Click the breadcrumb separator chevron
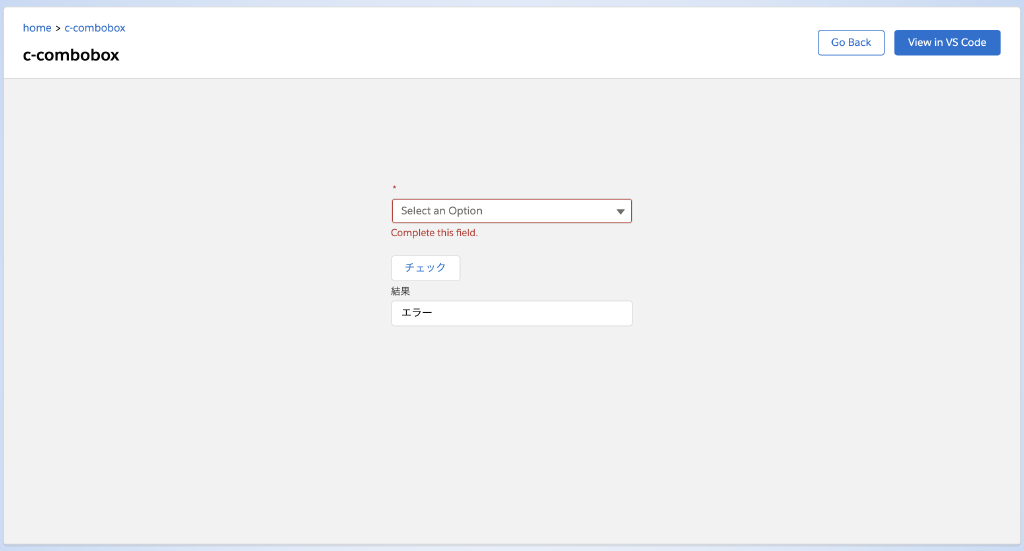1024x551 pixels. click(x=57, y=28)
